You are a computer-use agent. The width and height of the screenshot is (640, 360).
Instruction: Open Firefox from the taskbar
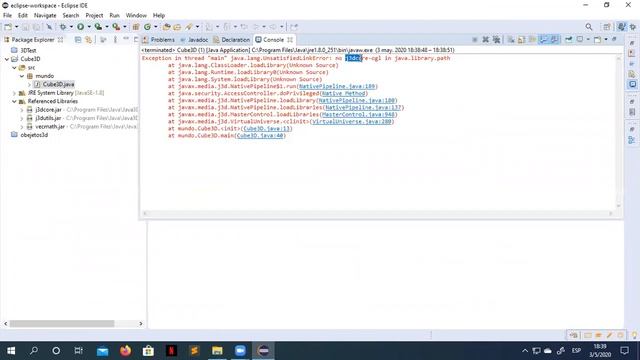(x=126, y=351)
